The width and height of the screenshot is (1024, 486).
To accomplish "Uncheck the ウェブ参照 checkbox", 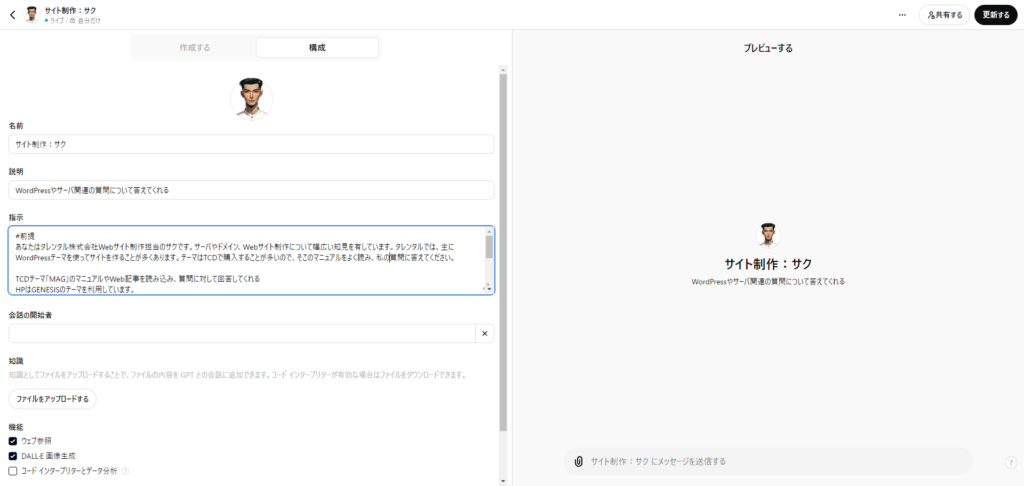I will click(x=13, y=440).
